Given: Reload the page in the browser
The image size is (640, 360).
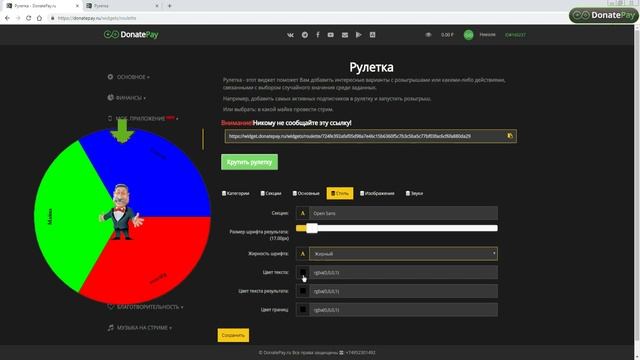Looking at the screenshot, I should pos(28,18).
